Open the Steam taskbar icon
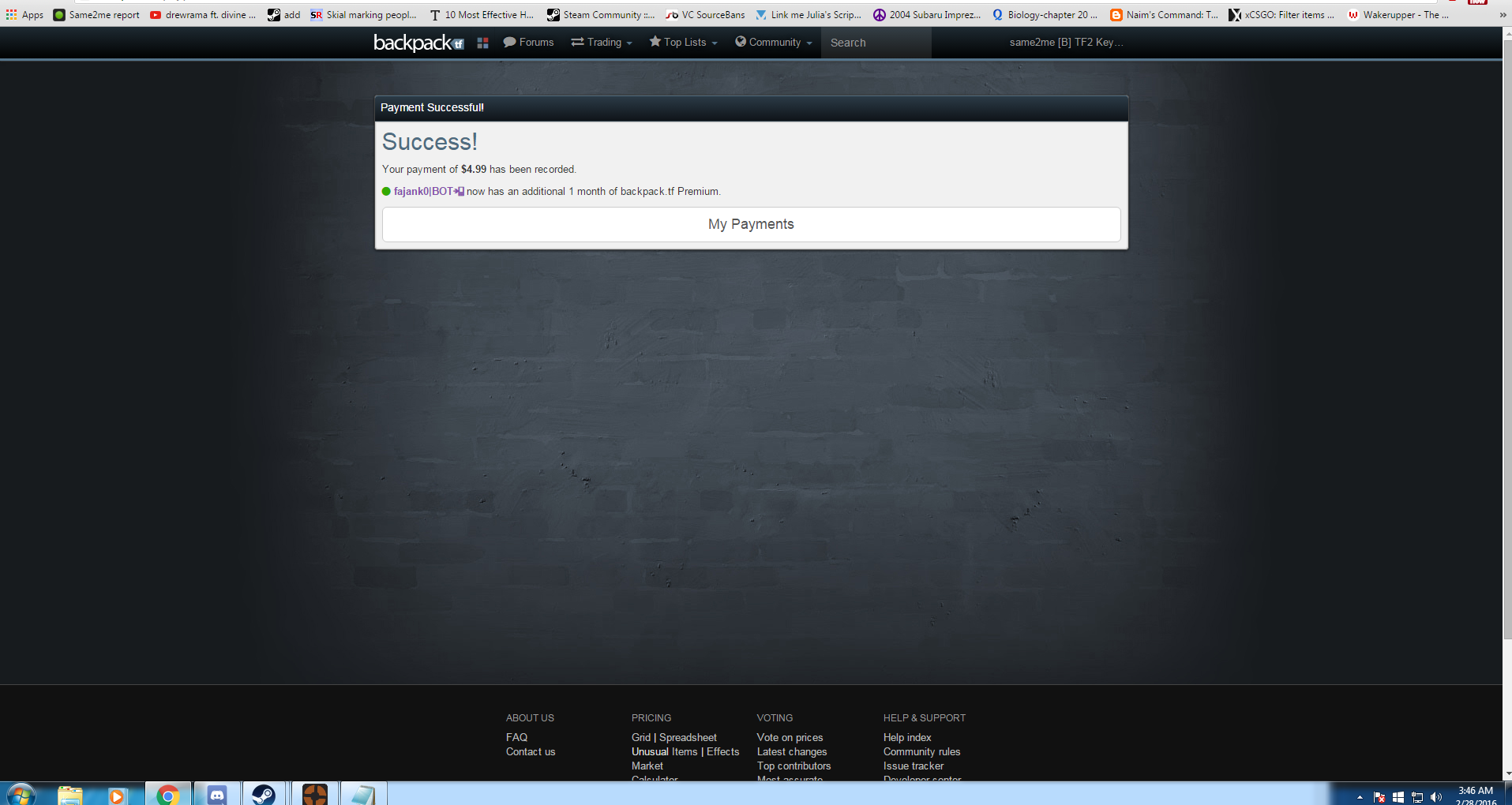 point(264,794)
